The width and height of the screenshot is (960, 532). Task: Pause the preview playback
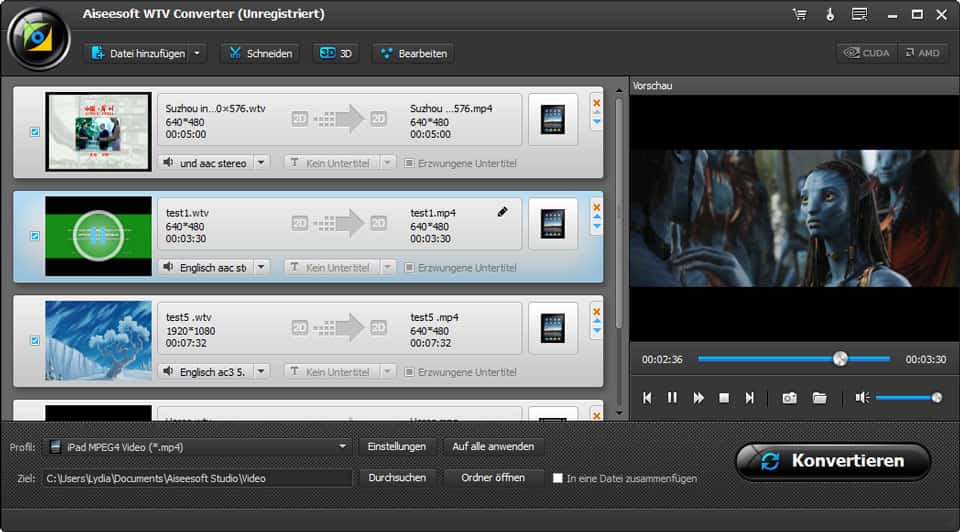coord(672,398)
